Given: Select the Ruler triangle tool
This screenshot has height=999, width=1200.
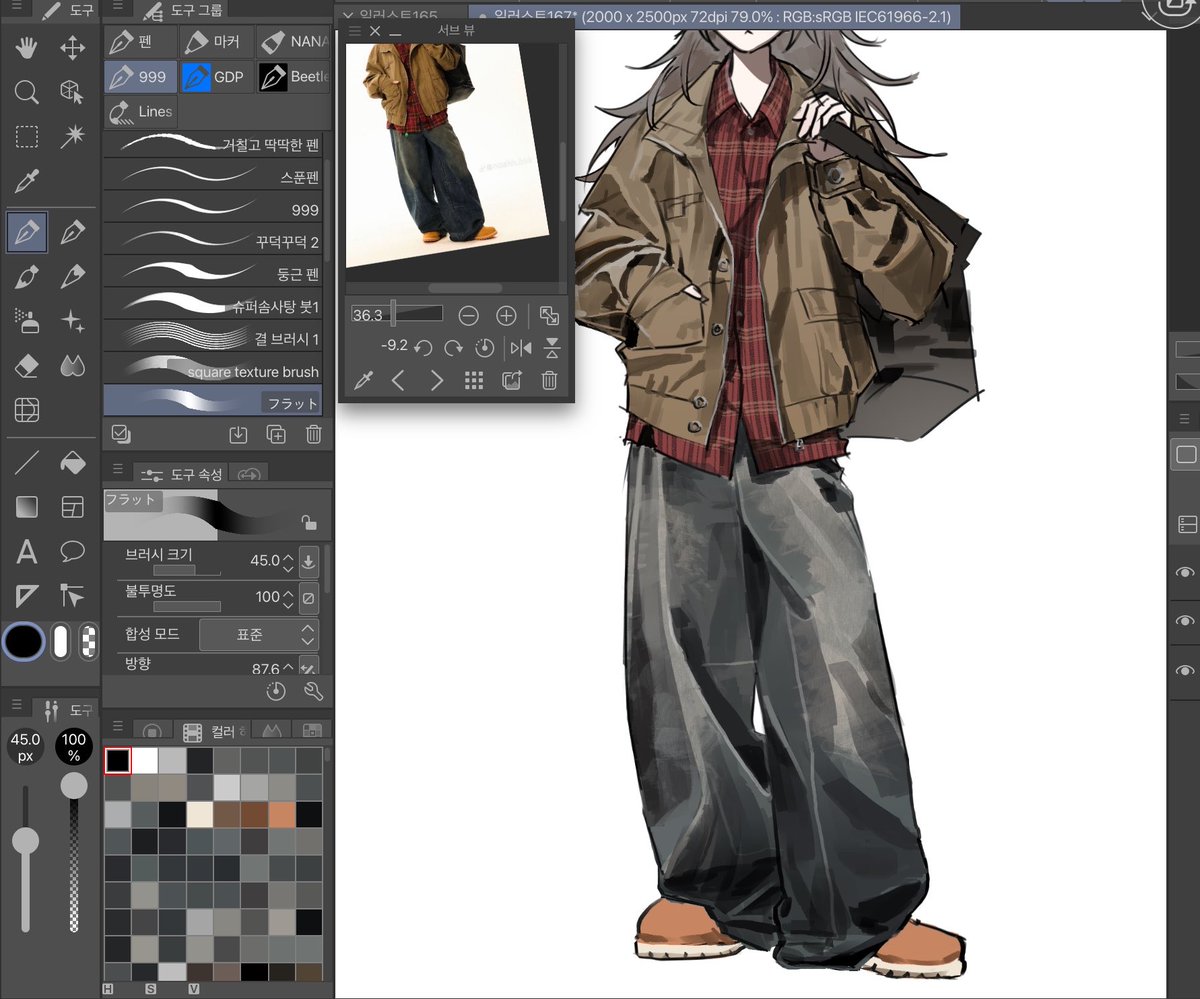Looking at the screenshot, I should point(27,596).
